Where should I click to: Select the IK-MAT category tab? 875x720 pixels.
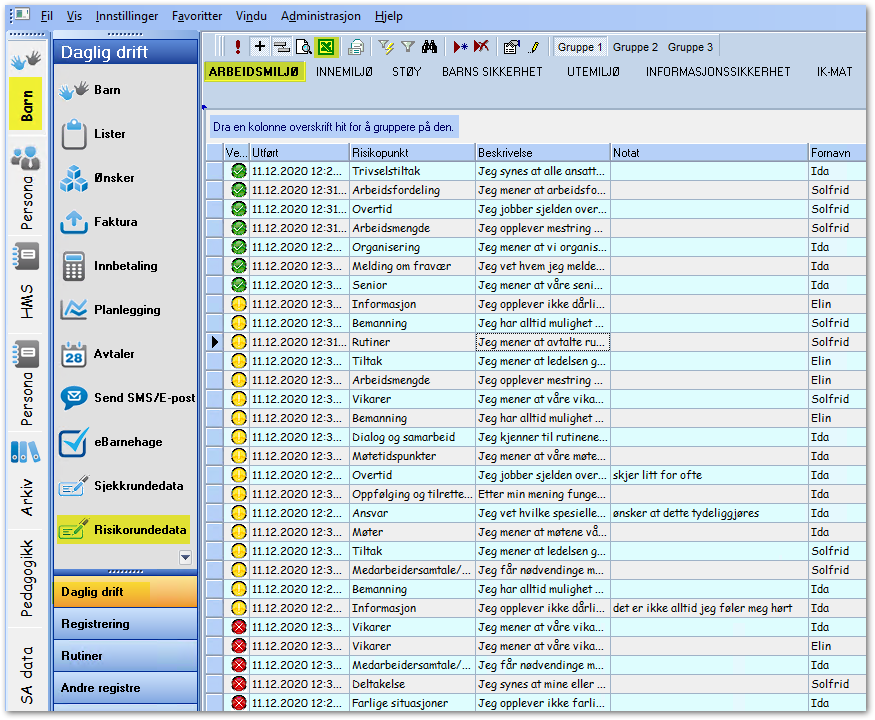[x=834, y=71]
